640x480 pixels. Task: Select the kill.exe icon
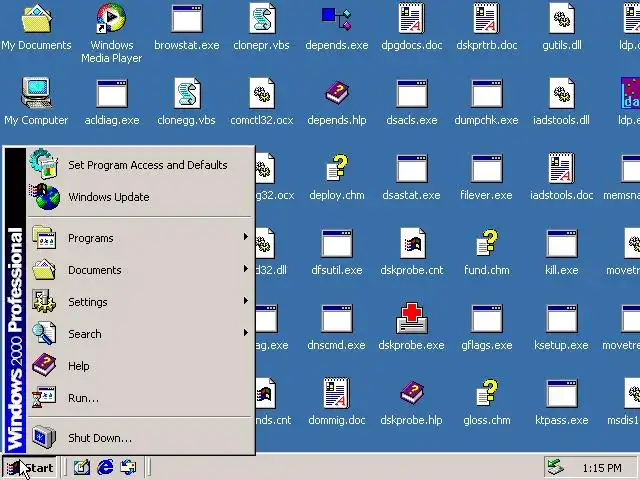point(562,244)
